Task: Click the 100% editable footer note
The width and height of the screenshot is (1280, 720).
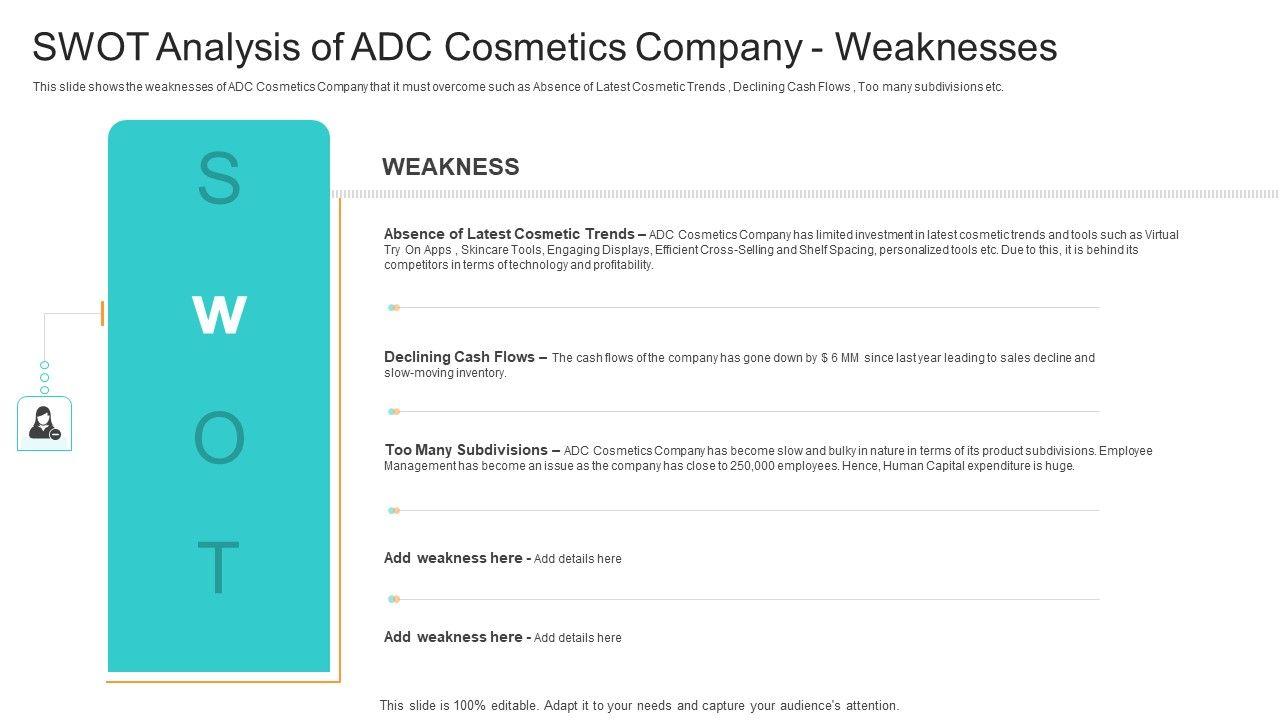Action: click(639, 705)
